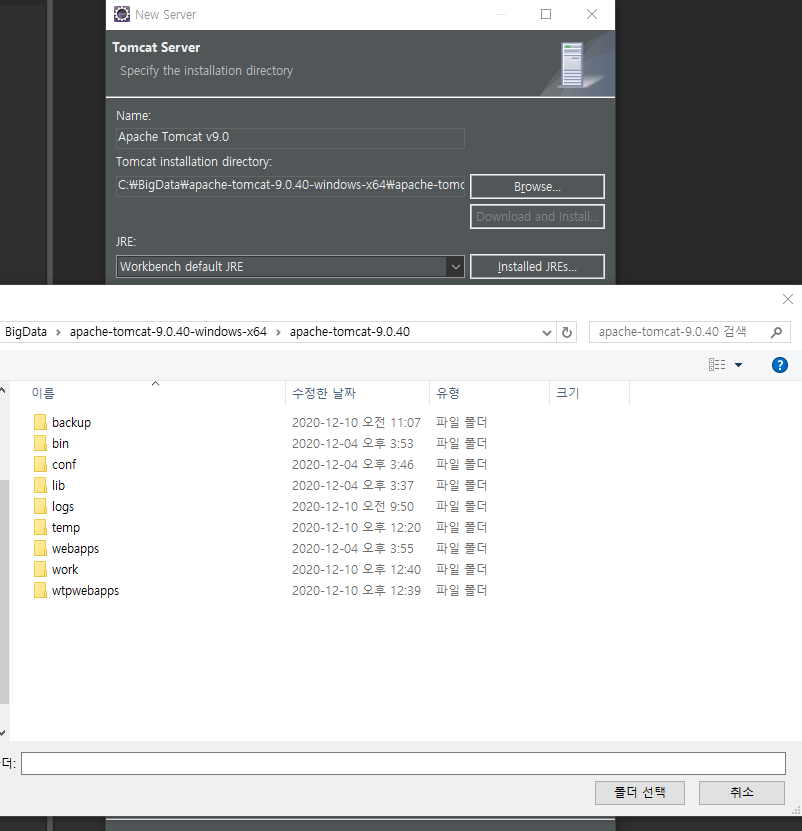Click the bin folder icon

[40, 443]
